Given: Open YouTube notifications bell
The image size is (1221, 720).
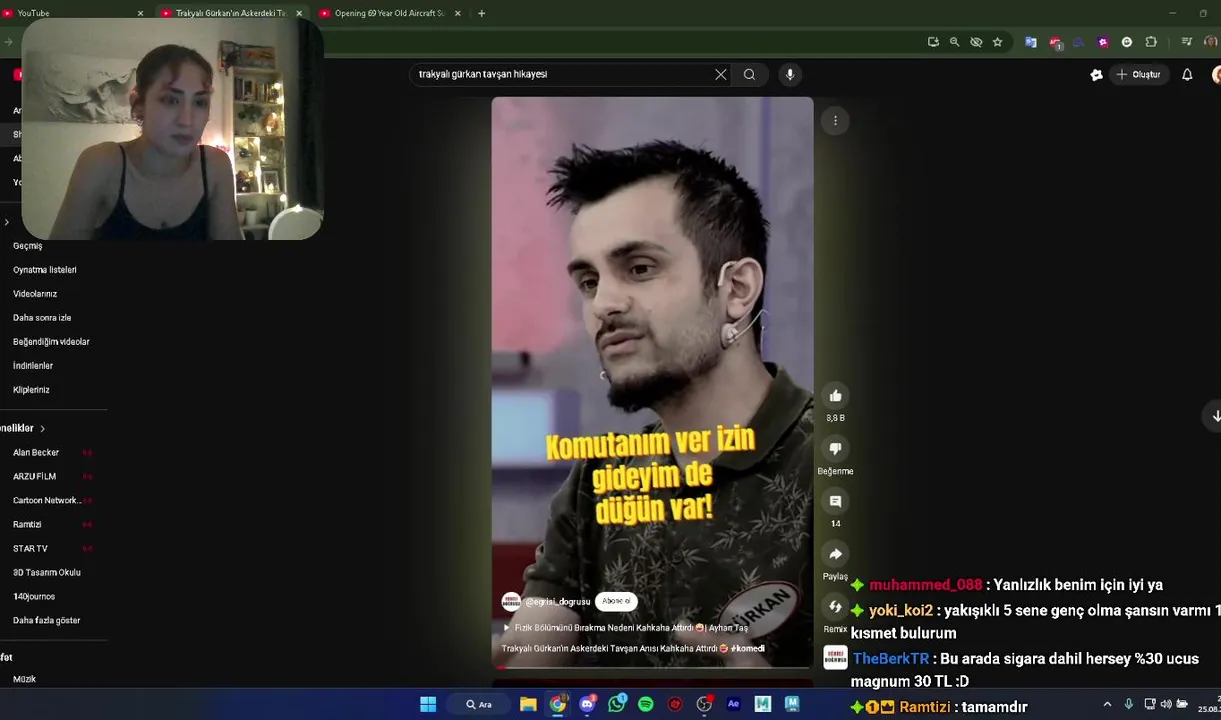Looking at the screenshot, I should click(x=1187, y=75).
